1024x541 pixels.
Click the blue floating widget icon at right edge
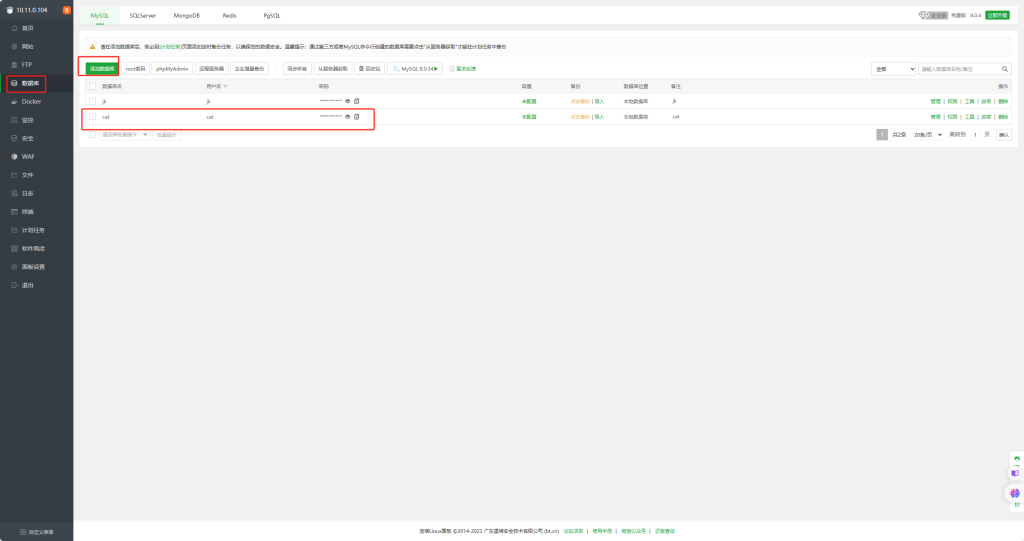coord(1015,473)
